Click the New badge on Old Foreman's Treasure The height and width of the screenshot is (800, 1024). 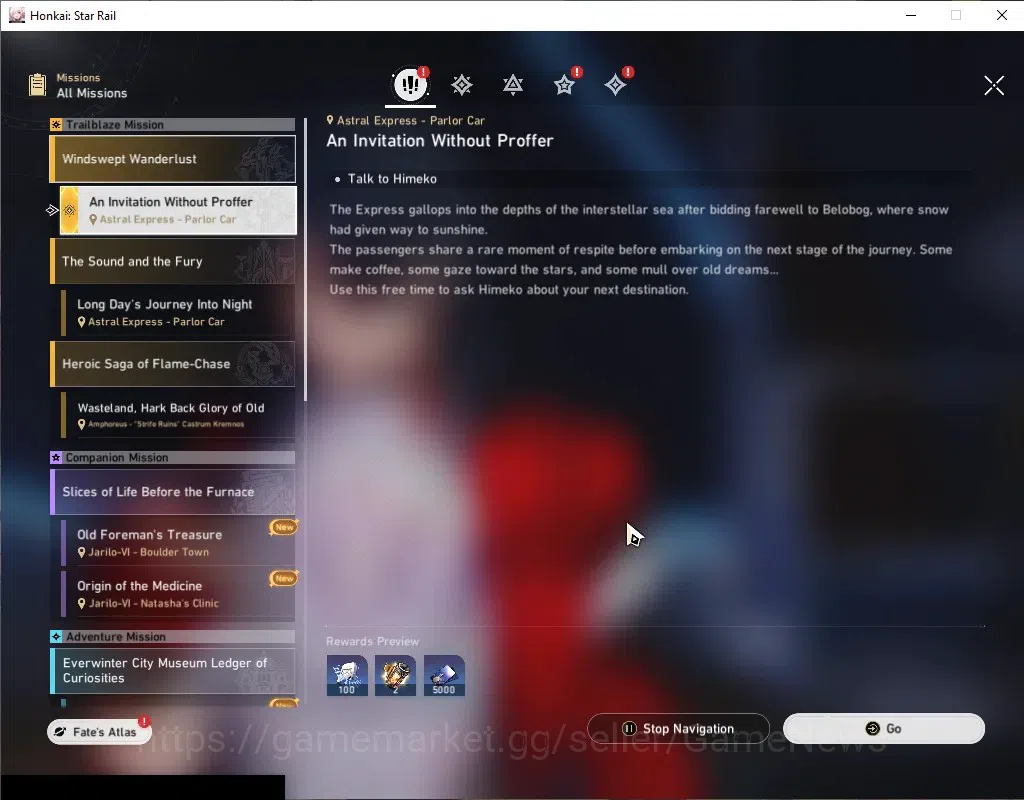tap(284, 527)
